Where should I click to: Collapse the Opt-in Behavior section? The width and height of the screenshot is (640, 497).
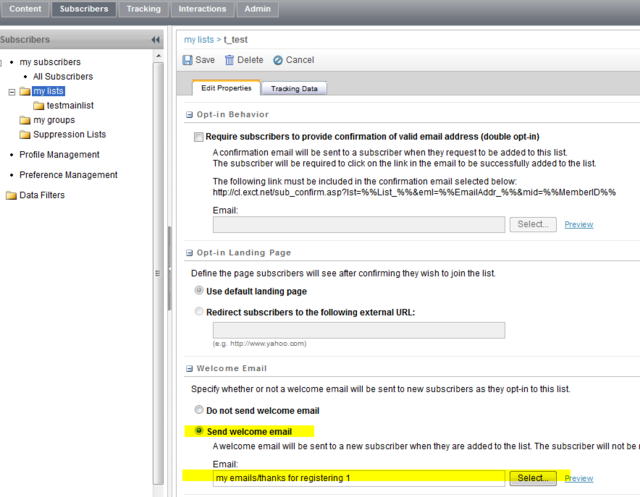click(x=189, y=115)
